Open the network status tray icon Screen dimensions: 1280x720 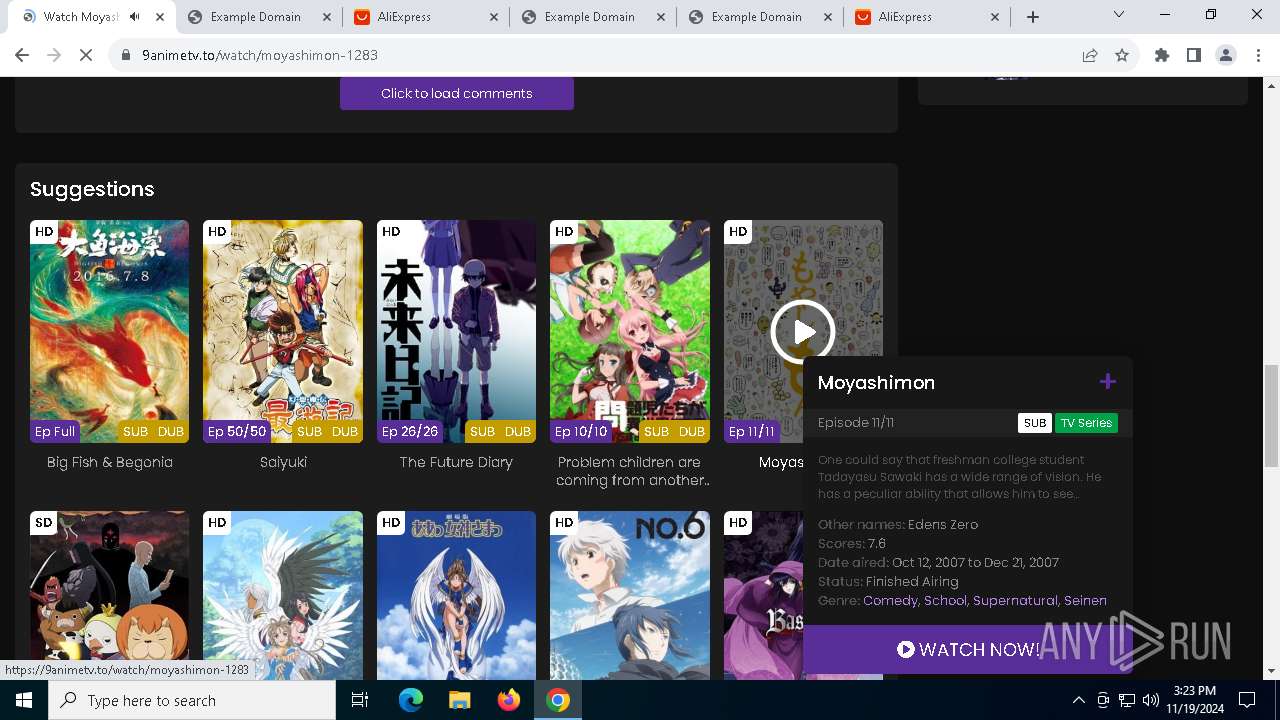(1127, 700)
